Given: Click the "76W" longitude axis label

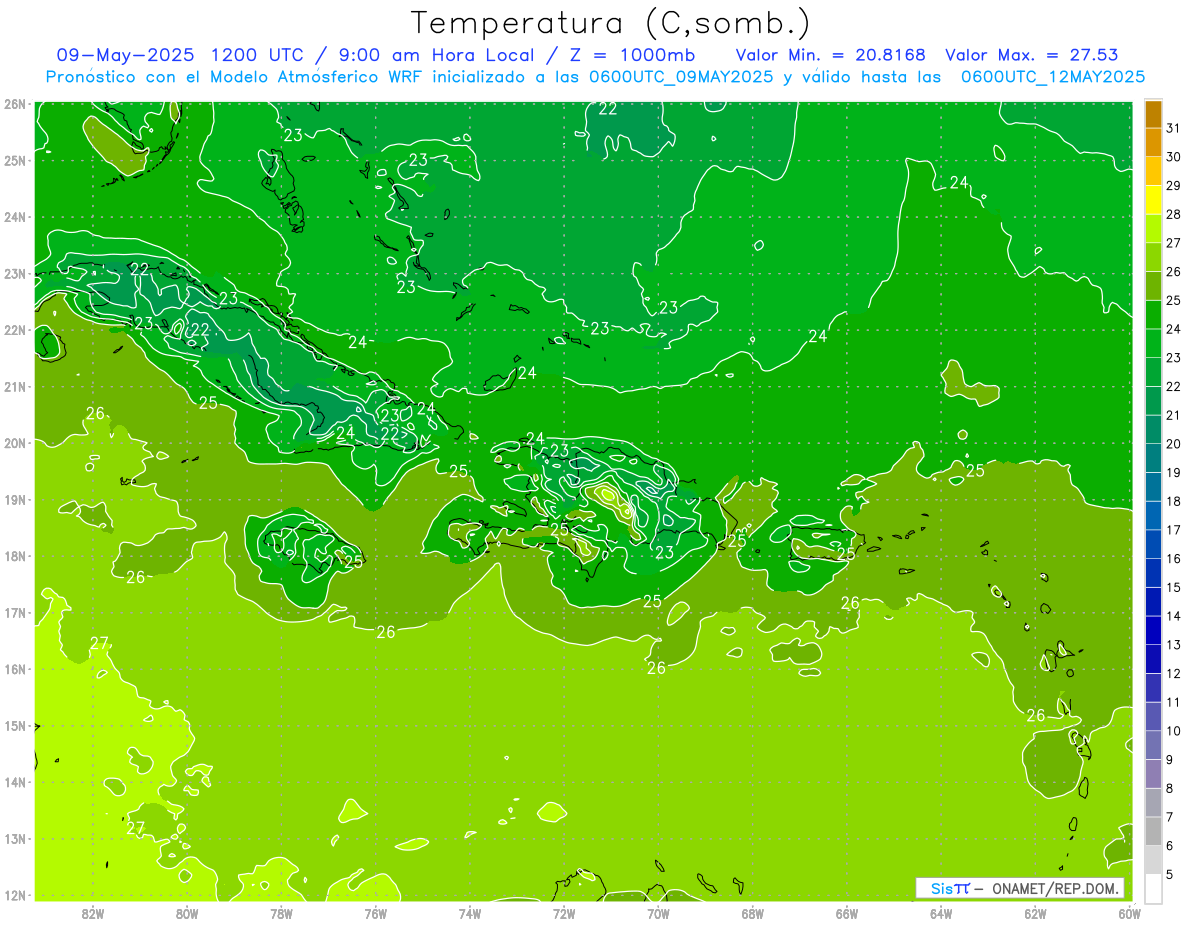Looking at the screenshot, I should [x=376, y=913].
